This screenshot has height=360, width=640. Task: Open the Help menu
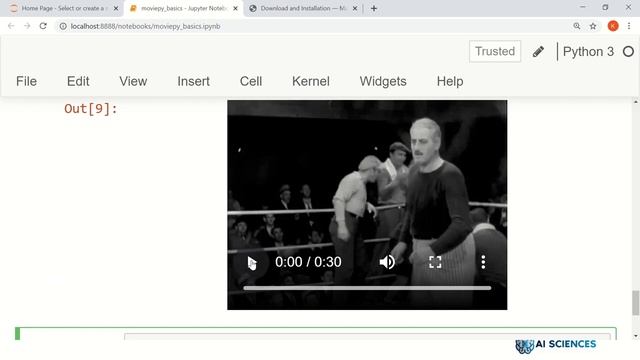point(450,81)
